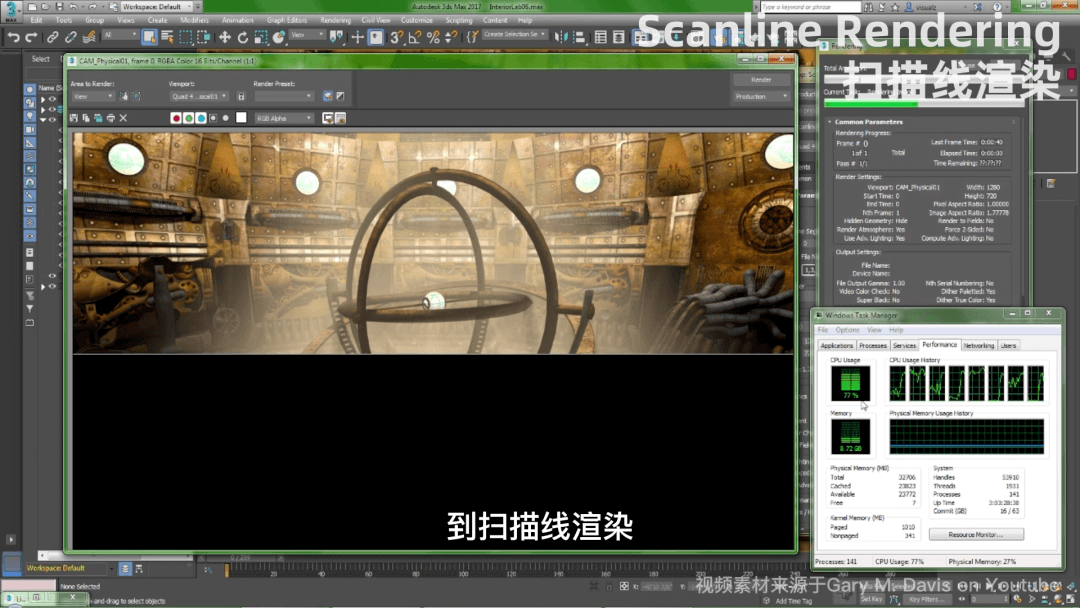Image resolution: width=1080 pixels, height=608 pixels.
Task: Open the Rendering menu
Action: point(335,21)
